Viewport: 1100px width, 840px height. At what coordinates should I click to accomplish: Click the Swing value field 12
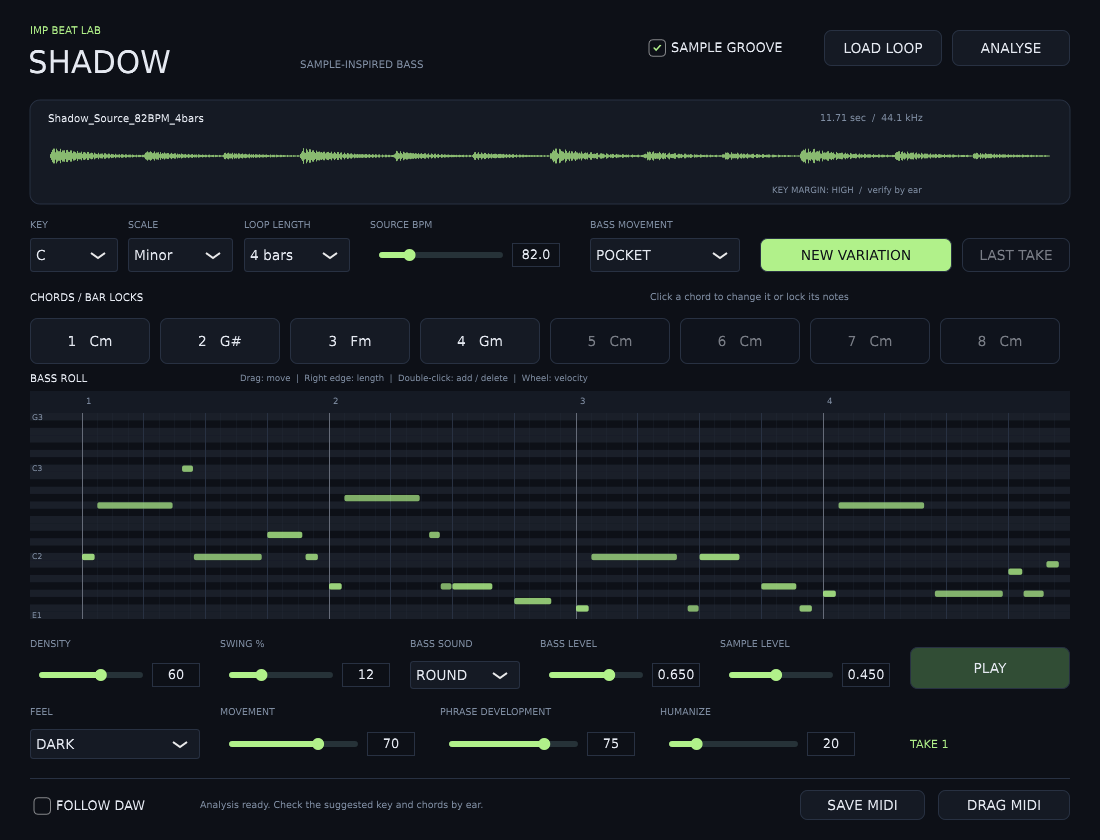(365, 674)
